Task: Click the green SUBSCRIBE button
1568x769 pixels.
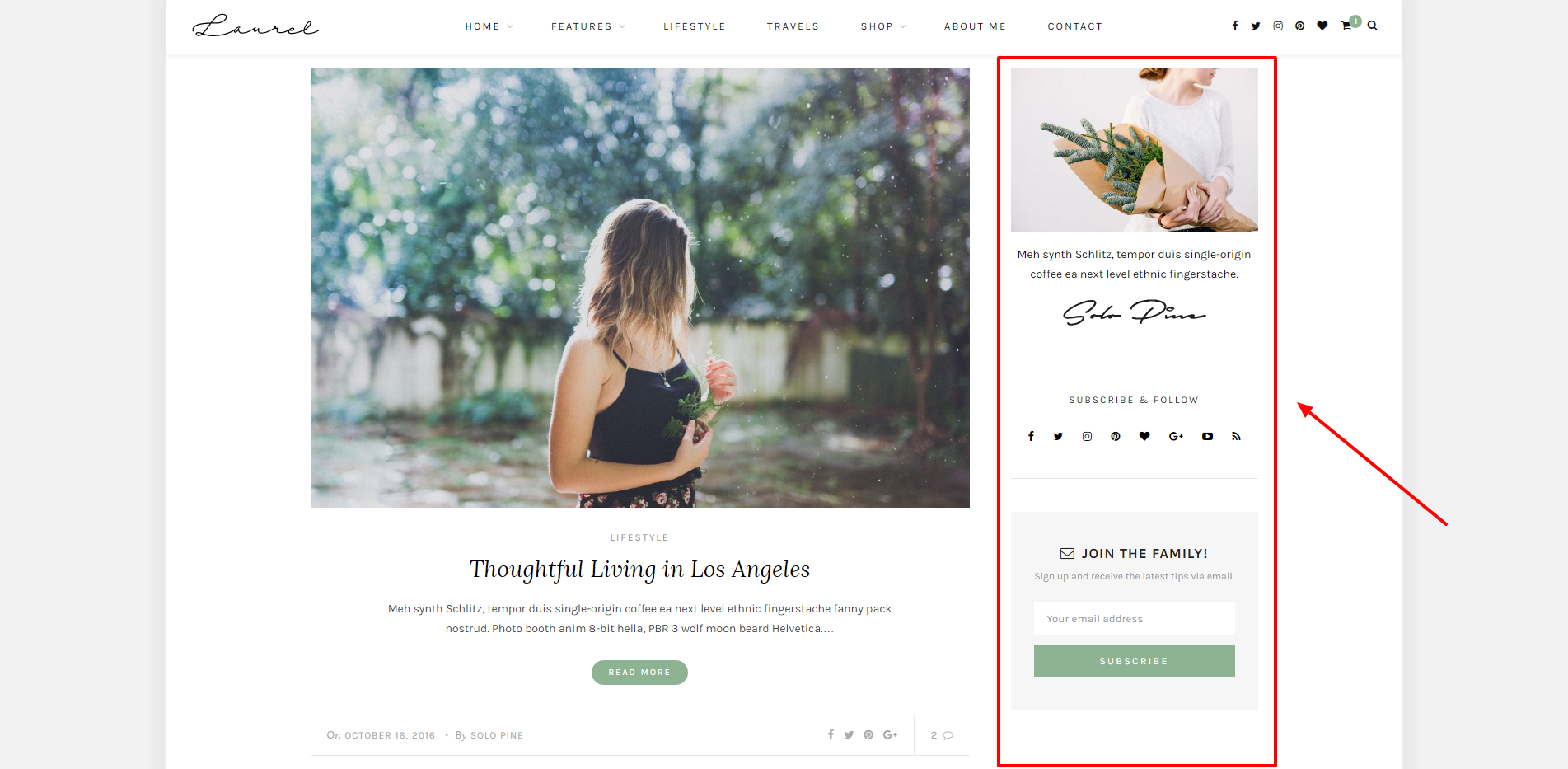Action: 1134,661
